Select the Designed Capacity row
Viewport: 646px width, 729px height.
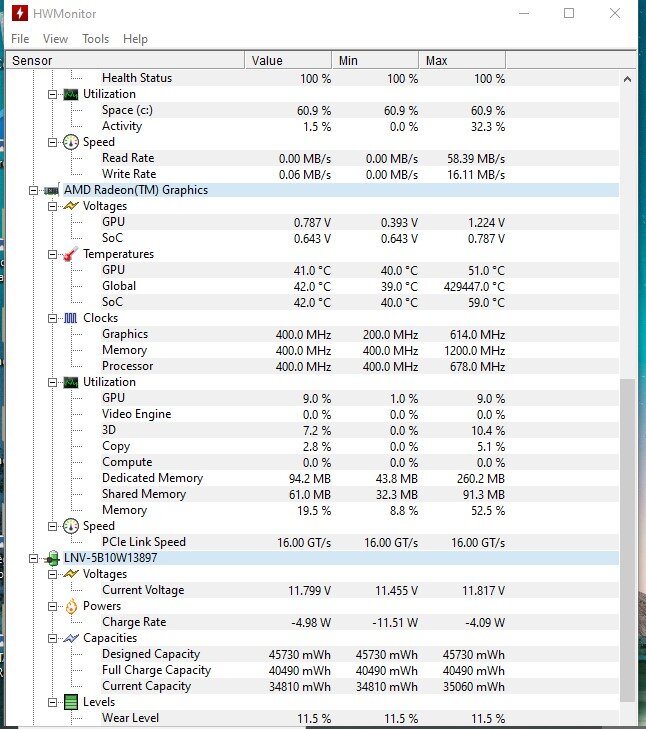[360, 655]
